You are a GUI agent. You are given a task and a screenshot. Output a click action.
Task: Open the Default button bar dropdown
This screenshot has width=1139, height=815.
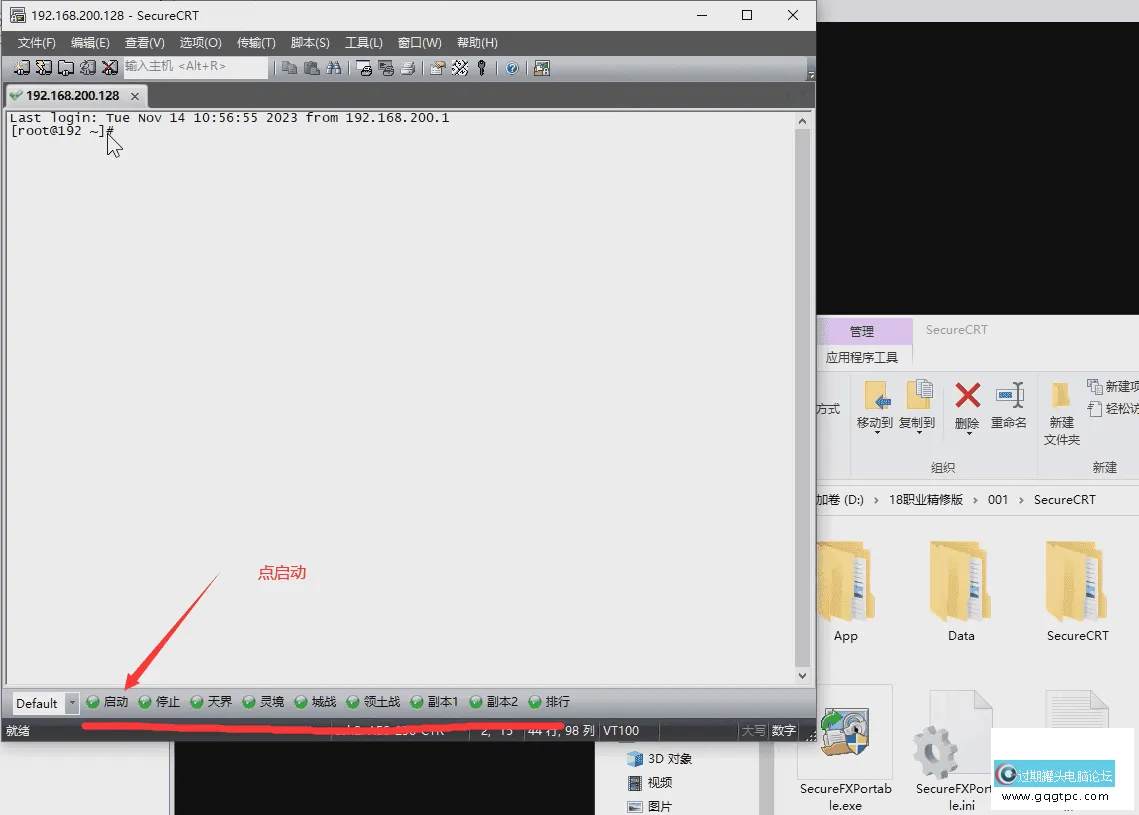pos(71,702)
